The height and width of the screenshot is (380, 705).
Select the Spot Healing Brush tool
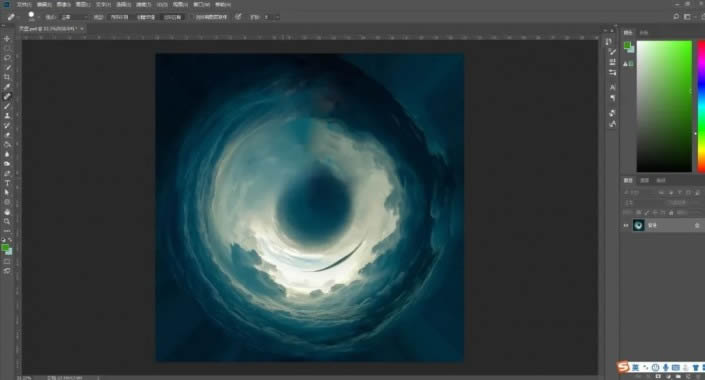pyautogui.click(x=7, y=96)
